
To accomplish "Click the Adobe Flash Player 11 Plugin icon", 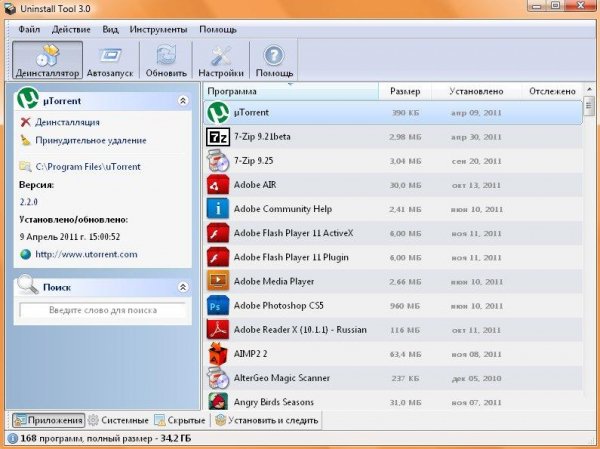I will tap(218, 257).
